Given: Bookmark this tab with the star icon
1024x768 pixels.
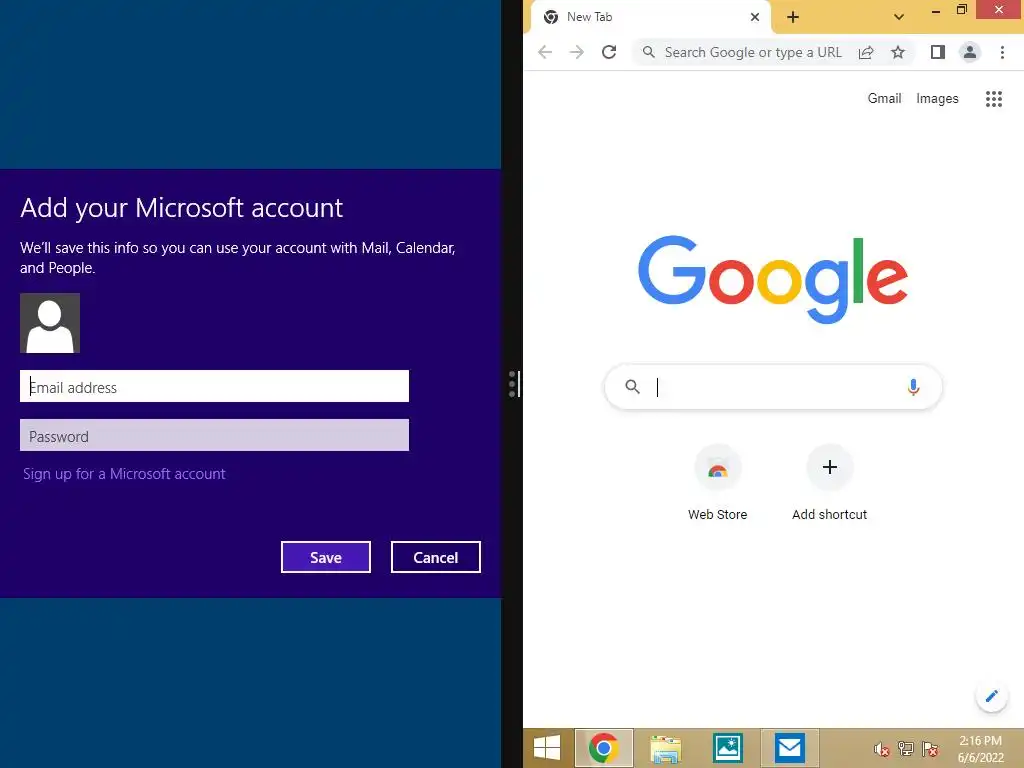Looking at the screenshot, I should pos(898,52).
